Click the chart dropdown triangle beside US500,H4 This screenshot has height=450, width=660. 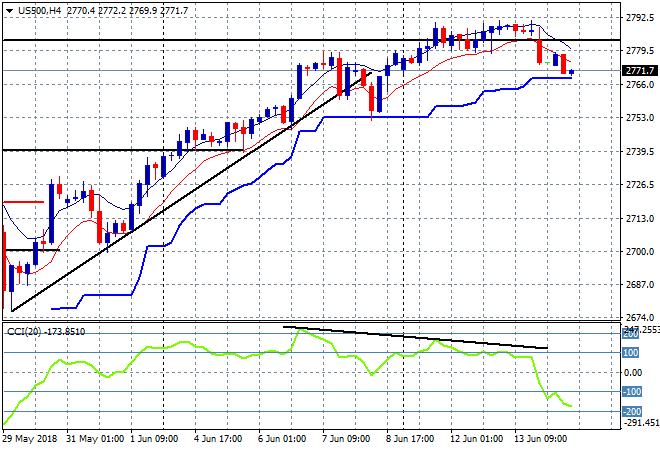(9, 11)
